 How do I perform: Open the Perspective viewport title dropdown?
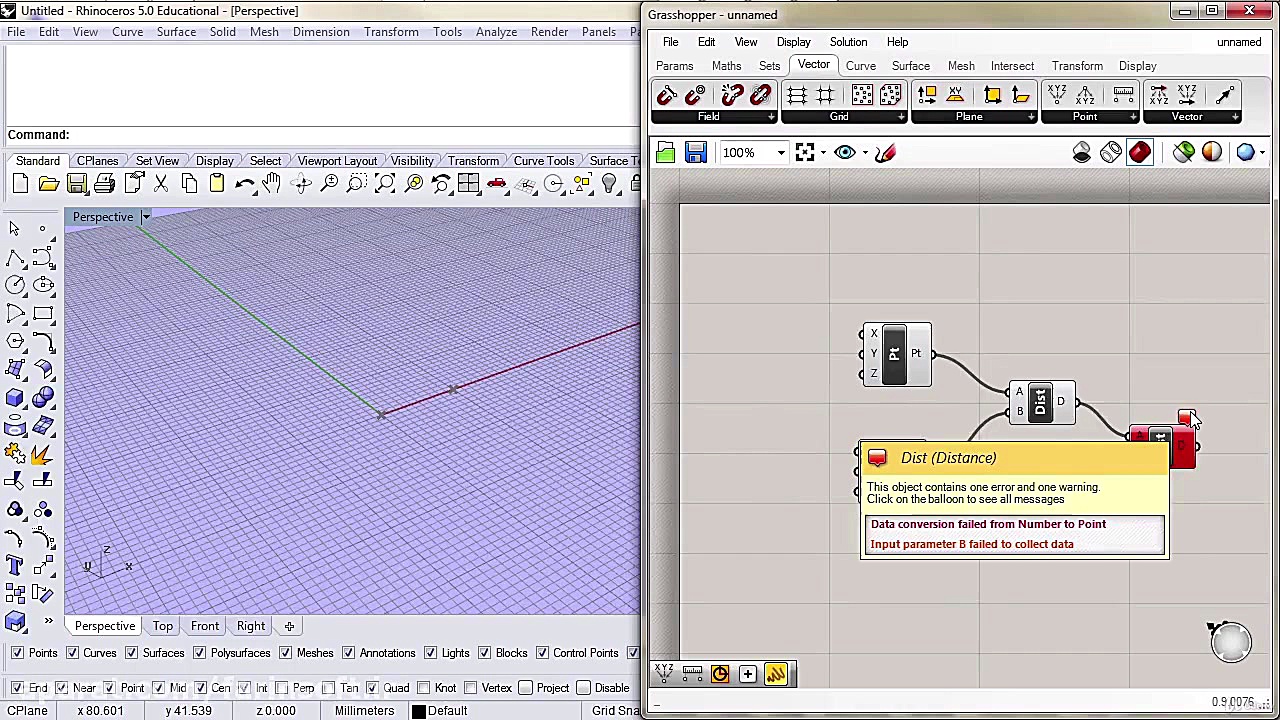pyautogui.click(x=146, y=217)
